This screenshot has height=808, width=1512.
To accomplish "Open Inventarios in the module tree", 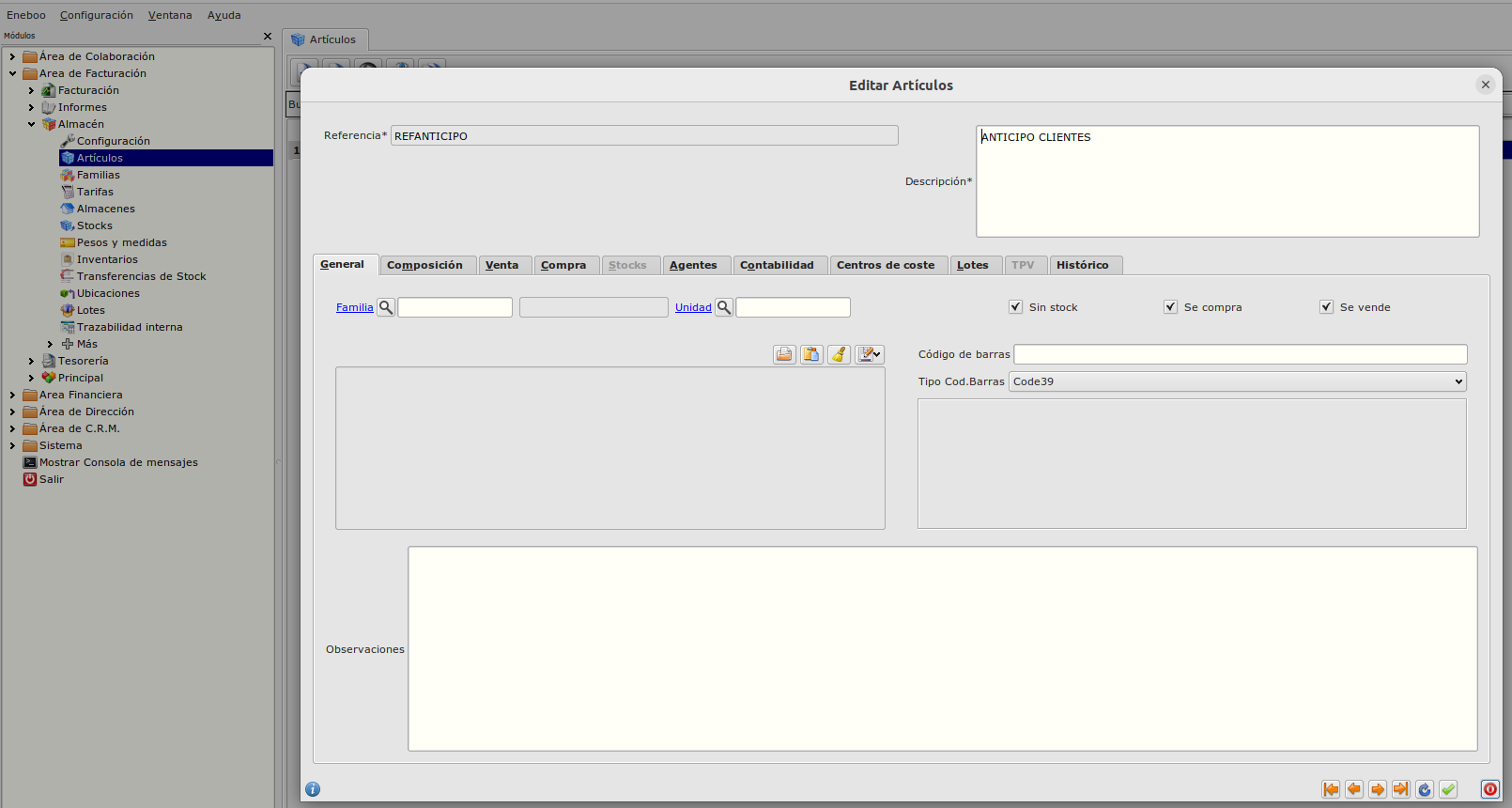I will point(107,259).
